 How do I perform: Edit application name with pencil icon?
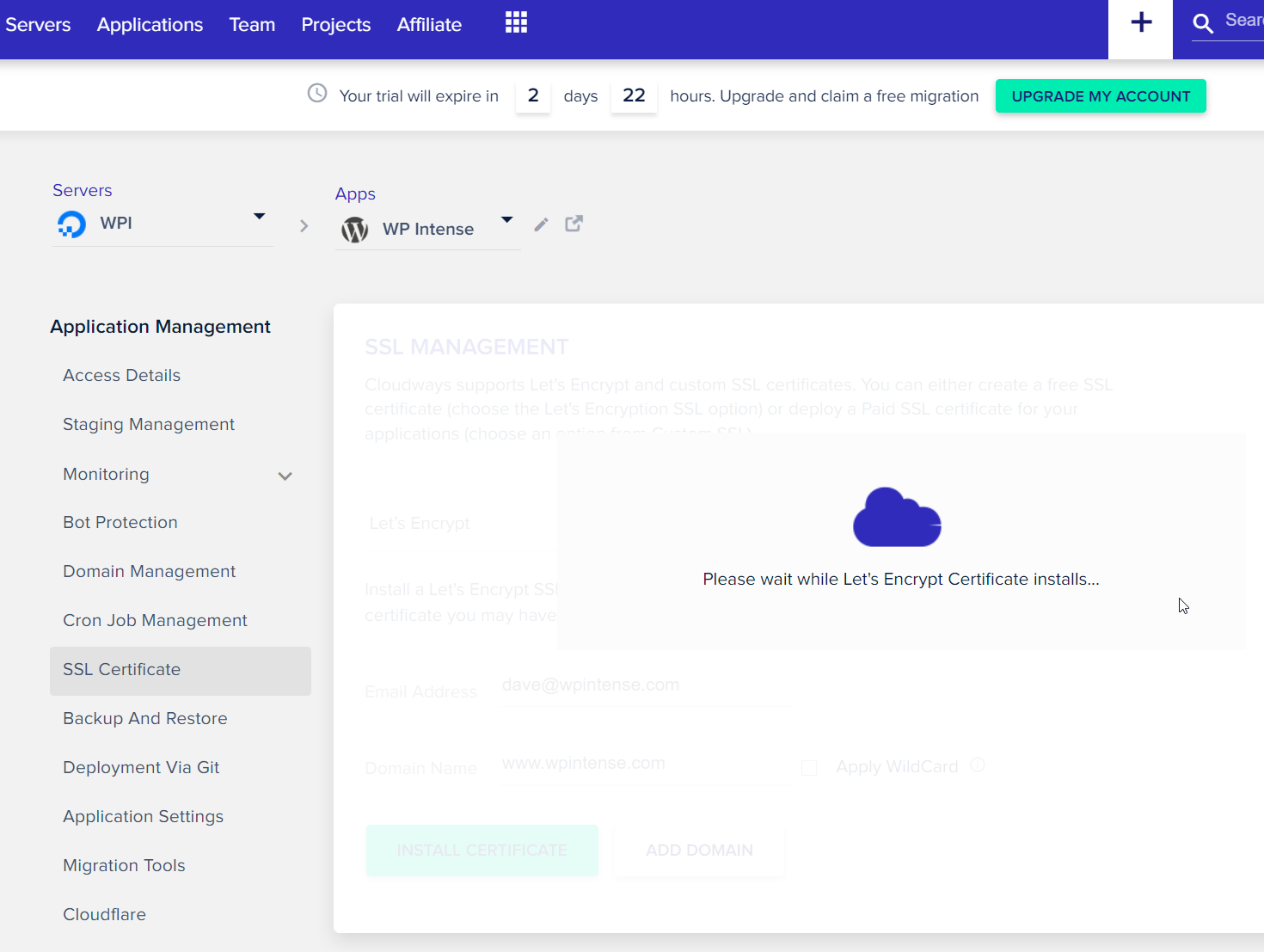tap(541, 224)
